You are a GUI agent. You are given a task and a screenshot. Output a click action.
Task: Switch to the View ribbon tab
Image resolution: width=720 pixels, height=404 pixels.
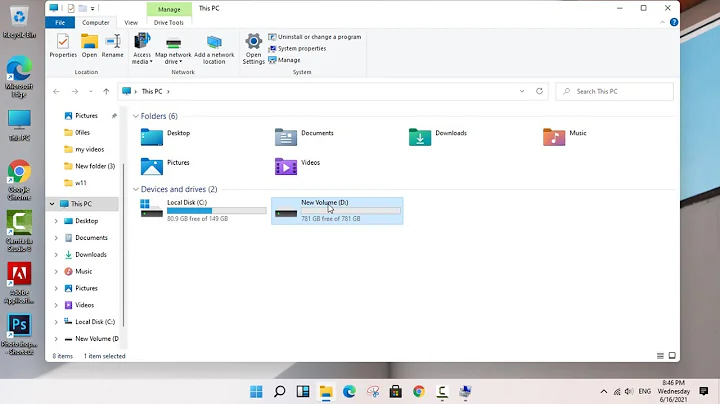point(131,22)
